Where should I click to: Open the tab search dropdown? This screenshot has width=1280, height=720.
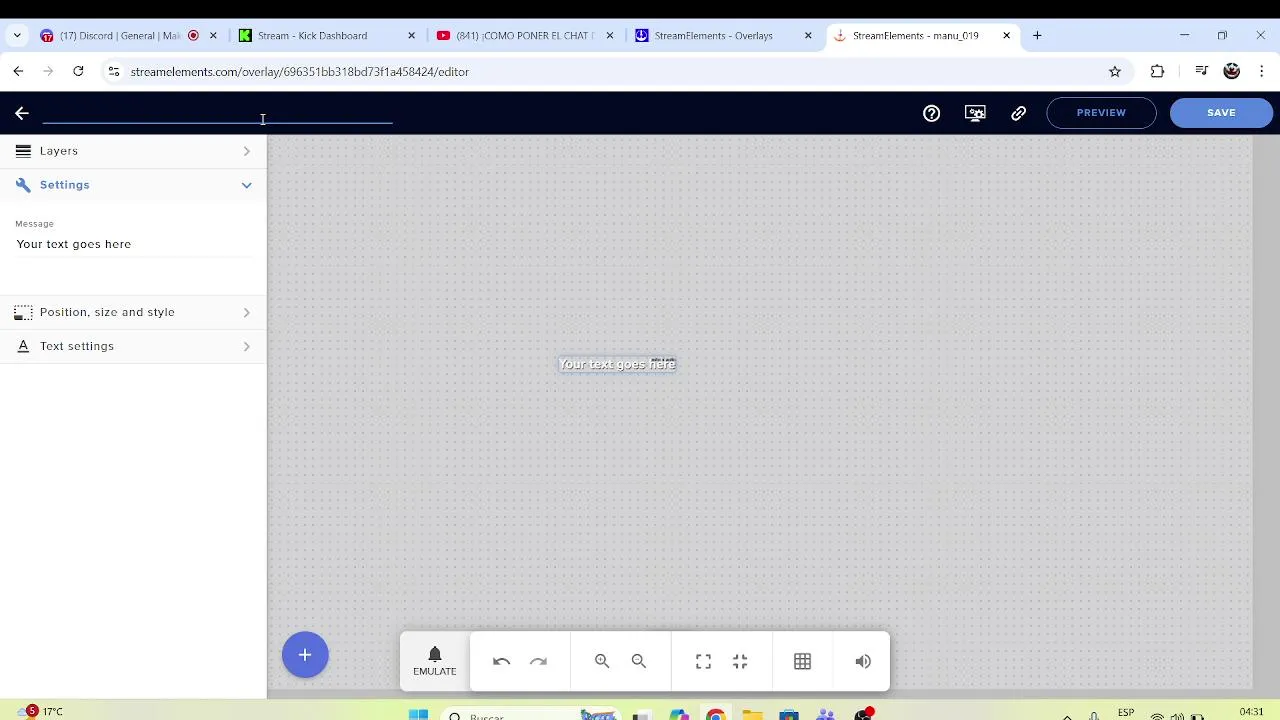point(17,36)
